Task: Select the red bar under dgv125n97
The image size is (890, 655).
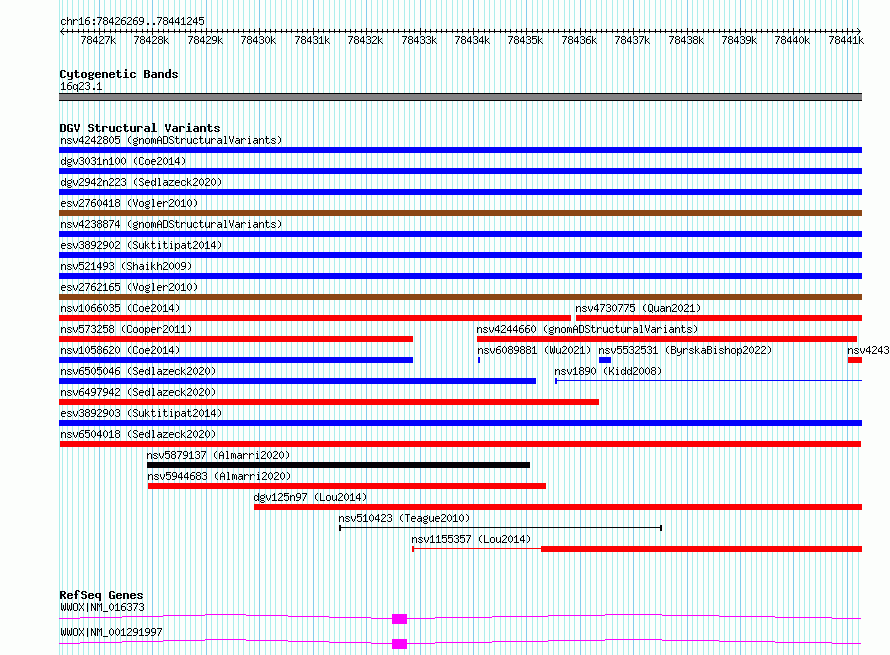Action: pyautogui.click(x=558, y=507)
